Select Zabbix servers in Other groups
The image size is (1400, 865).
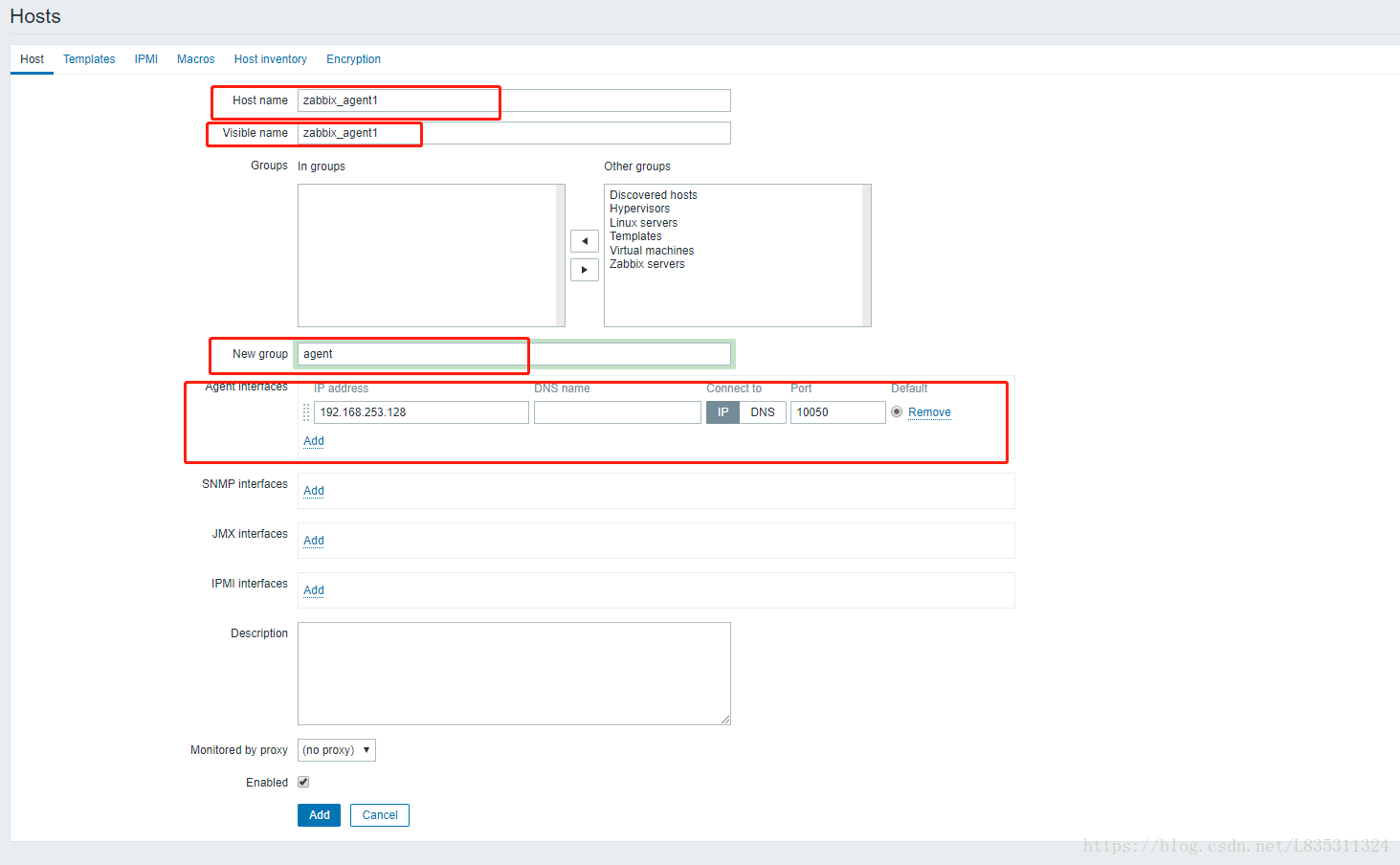647,264
